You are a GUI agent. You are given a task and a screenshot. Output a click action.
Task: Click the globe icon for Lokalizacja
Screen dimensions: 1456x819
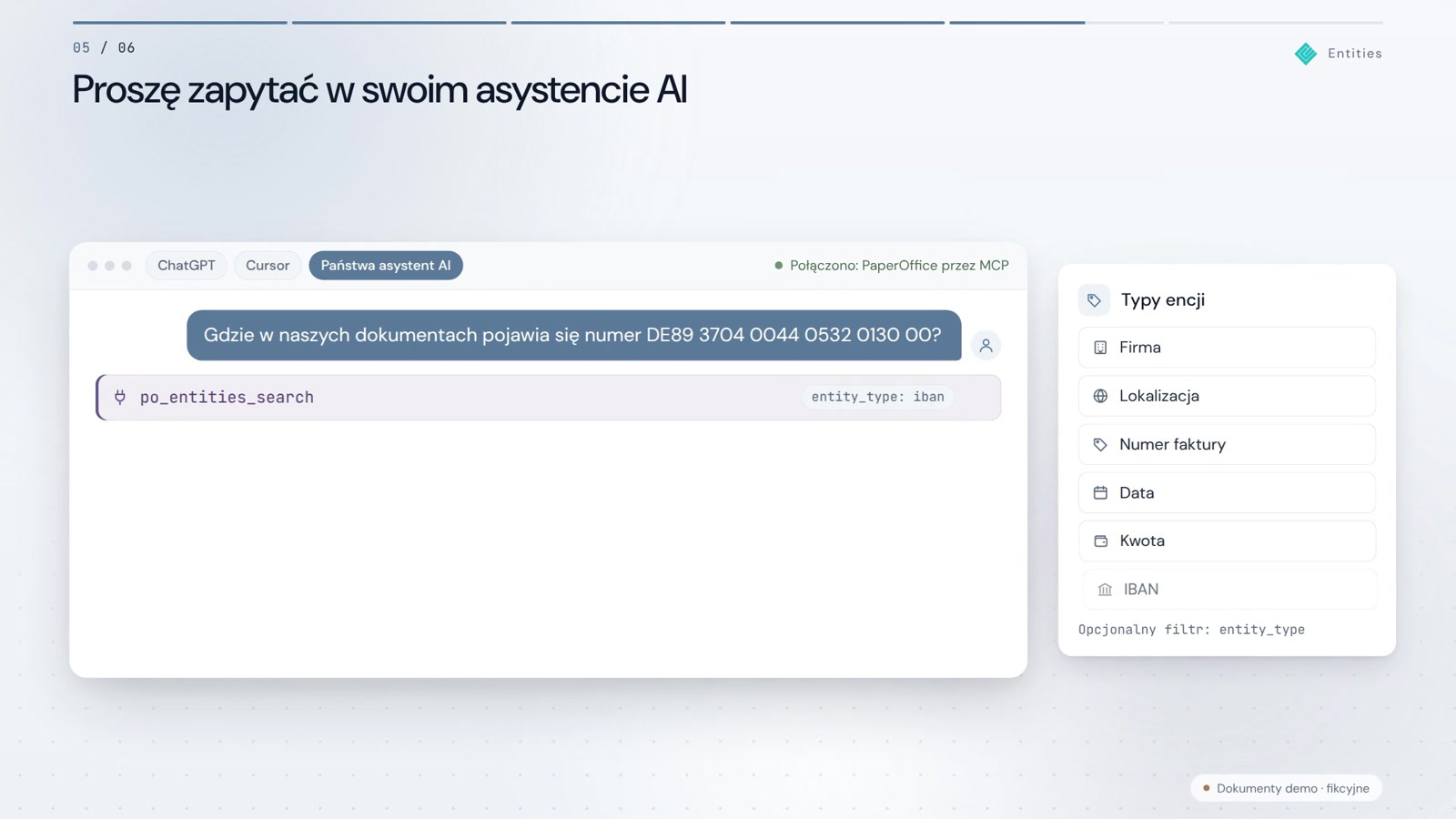coord(1100,396)
